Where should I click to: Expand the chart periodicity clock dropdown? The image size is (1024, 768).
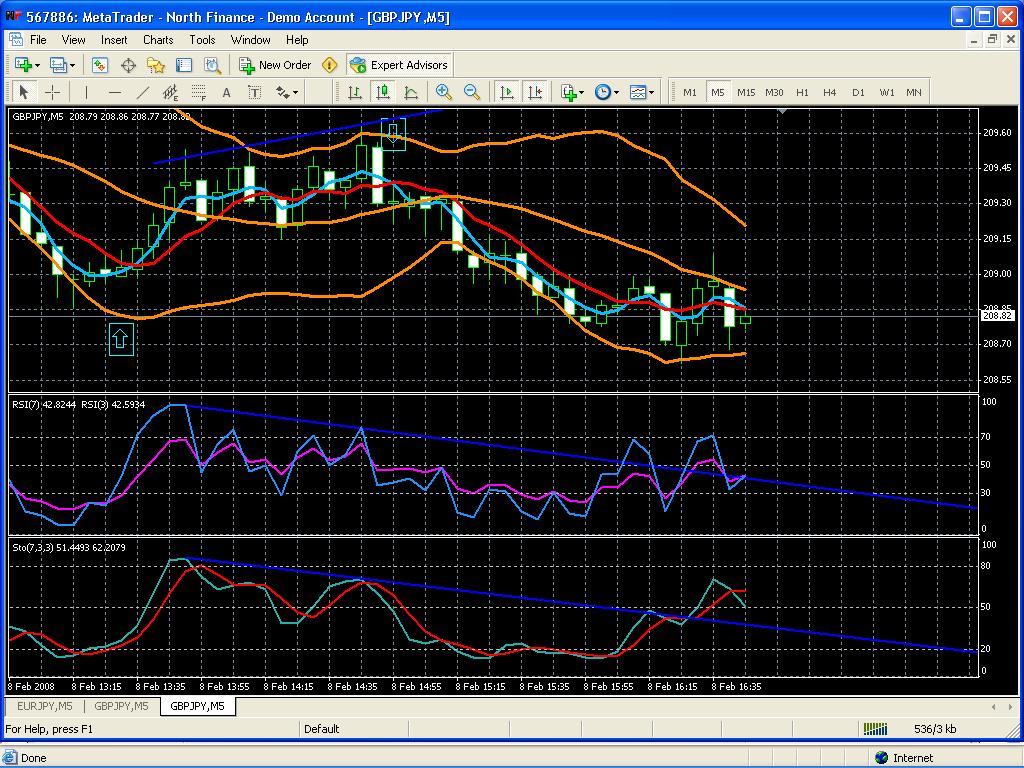click(x=616, y=92)
